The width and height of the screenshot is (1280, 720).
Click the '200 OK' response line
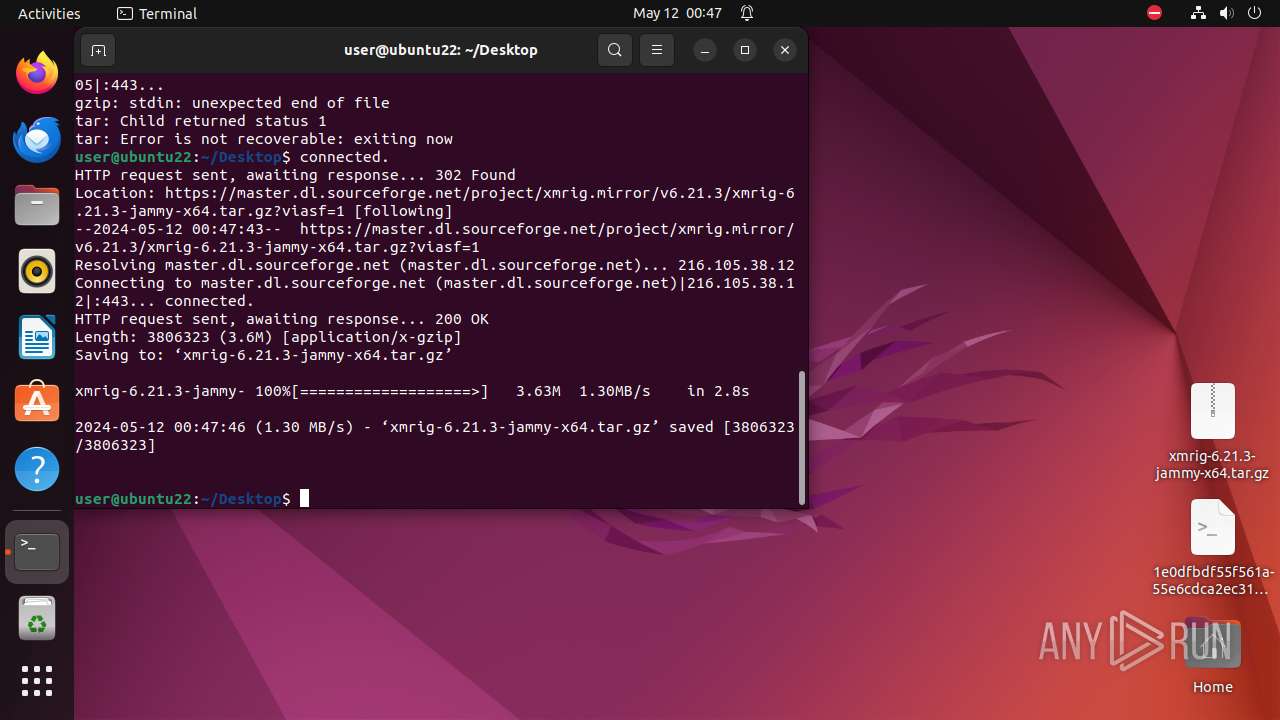tap(282, 319)
